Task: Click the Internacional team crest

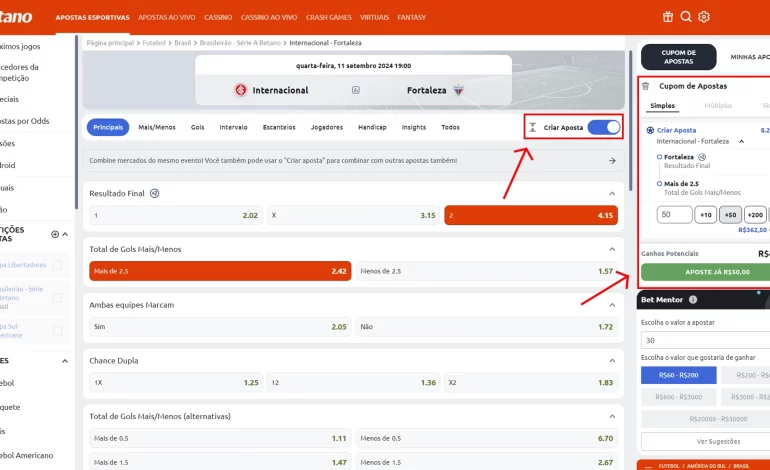Action: point(241,90)
